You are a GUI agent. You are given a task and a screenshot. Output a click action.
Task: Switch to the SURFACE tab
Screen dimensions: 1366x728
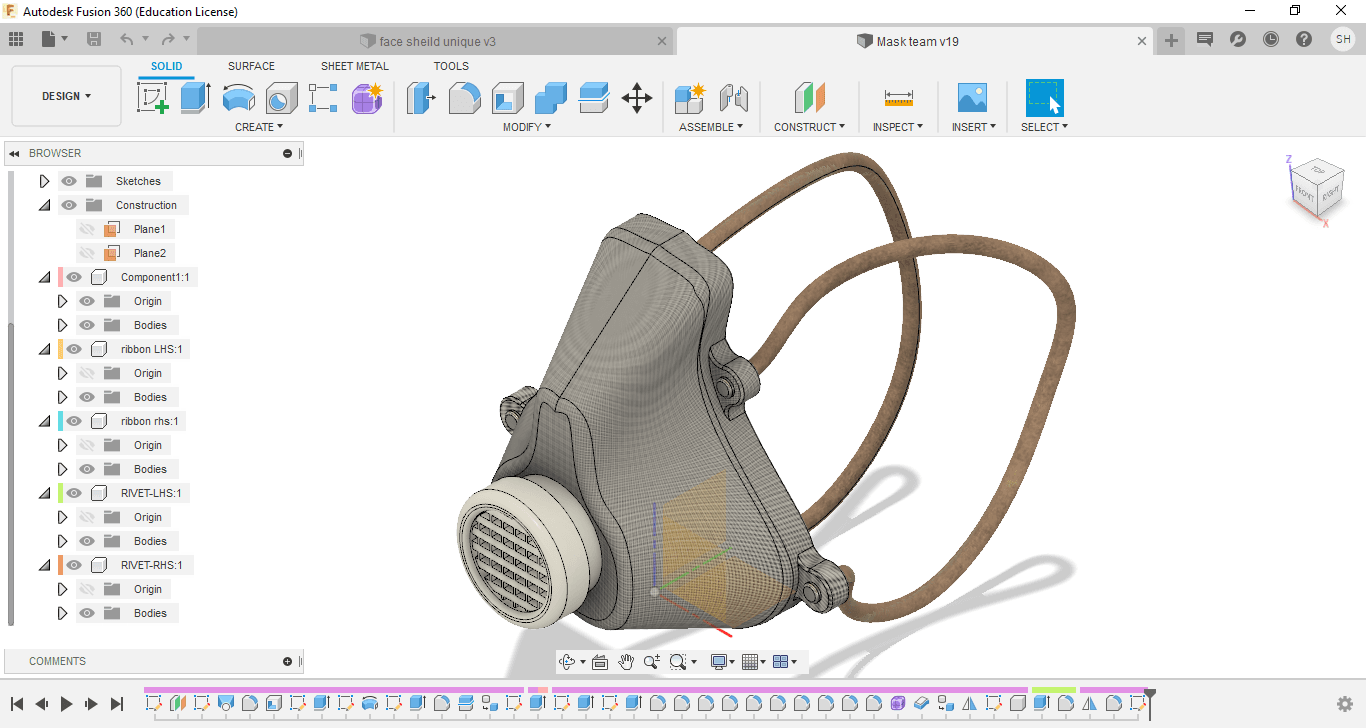[x=251, y=66]
